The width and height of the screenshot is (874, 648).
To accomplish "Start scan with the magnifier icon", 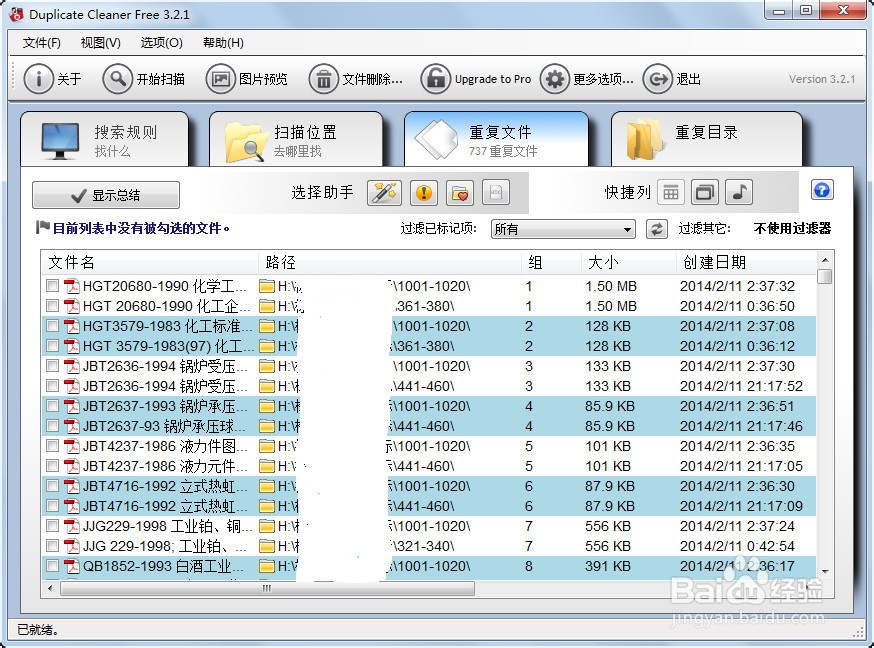I will [x=117, y=79].
